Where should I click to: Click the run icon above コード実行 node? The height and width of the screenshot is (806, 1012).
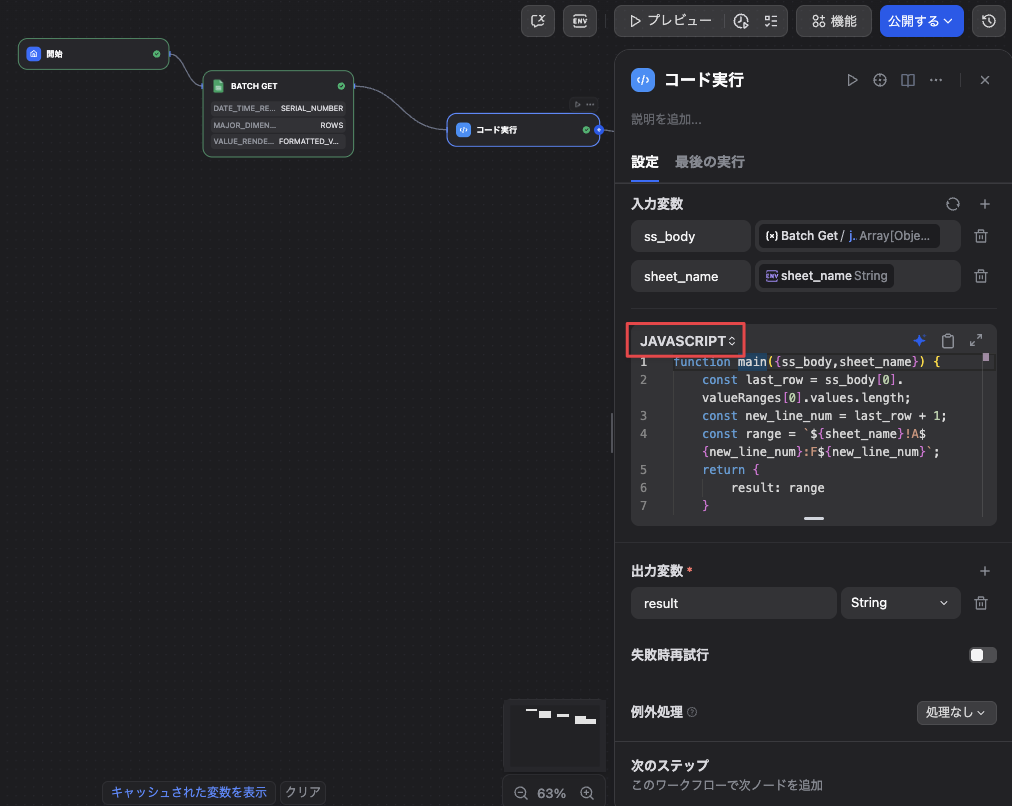click(578, 104)
